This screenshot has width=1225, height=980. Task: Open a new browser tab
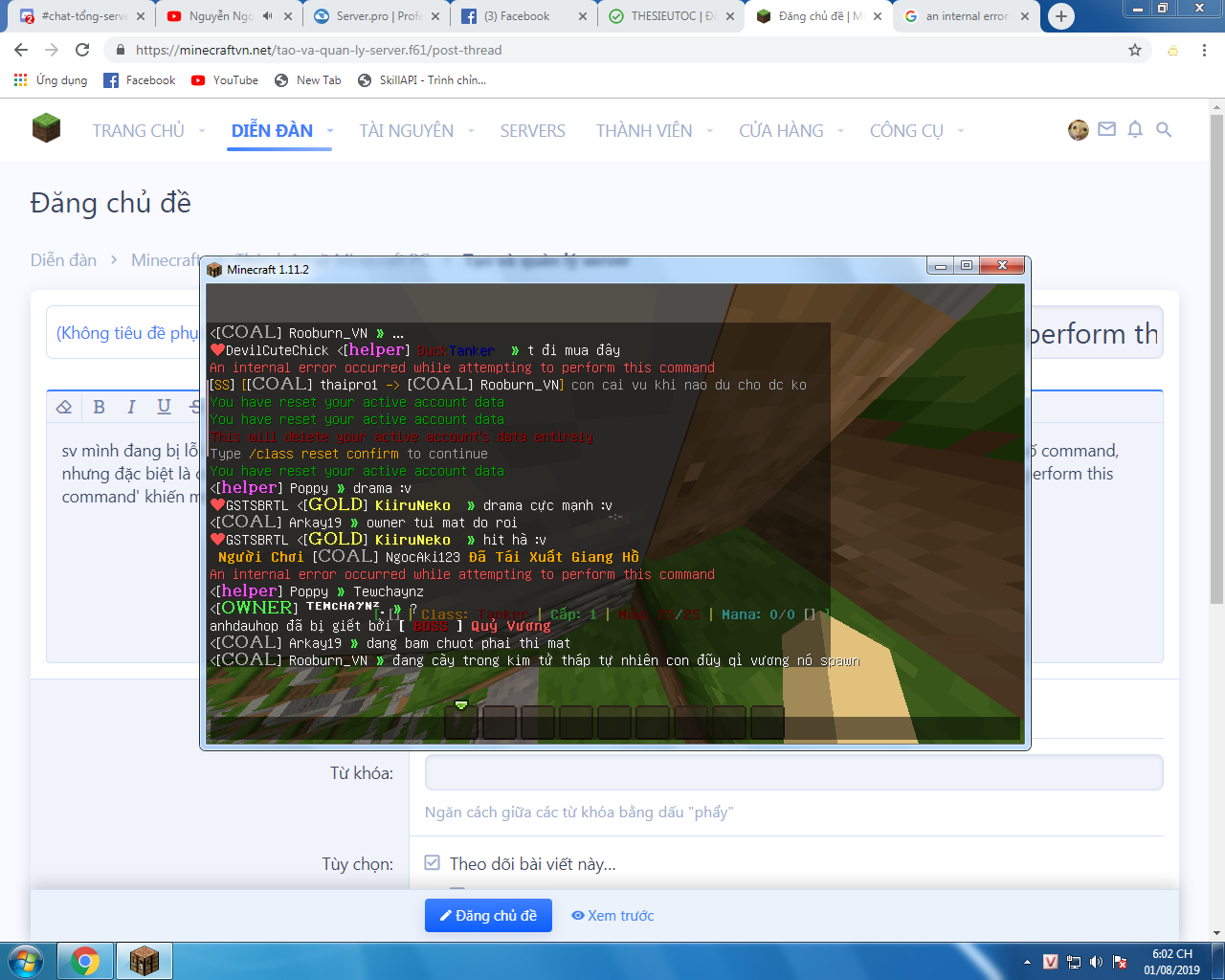coord(1060,16)
